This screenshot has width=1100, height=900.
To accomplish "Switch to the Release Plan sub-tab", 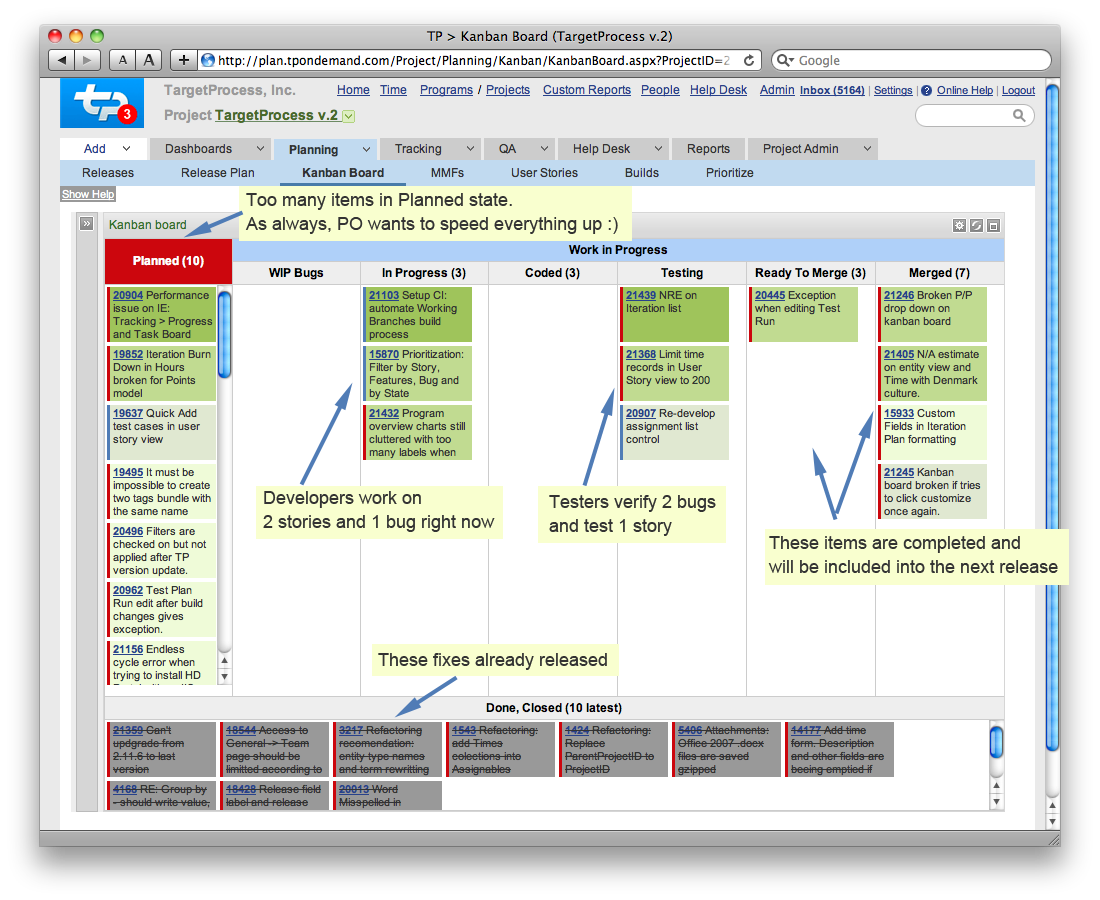I will (x=217, y=173).
